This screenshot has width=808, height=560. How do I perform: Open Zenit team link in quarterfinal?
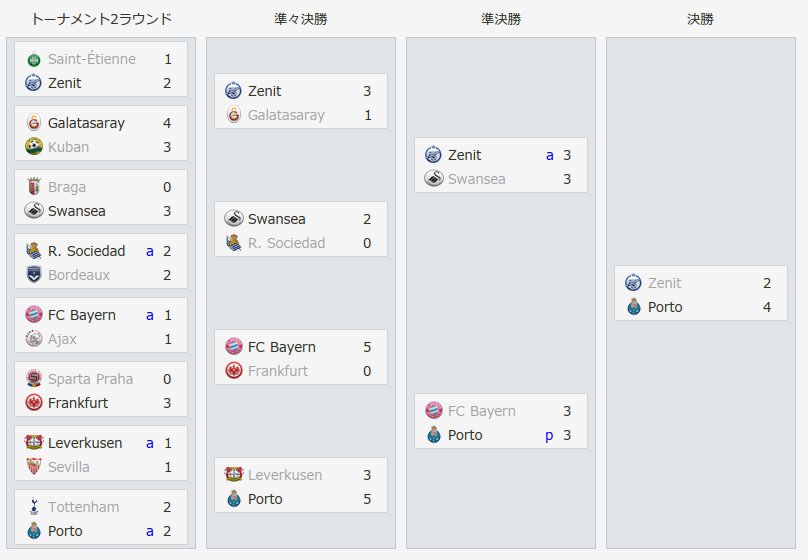coord(264,91)
